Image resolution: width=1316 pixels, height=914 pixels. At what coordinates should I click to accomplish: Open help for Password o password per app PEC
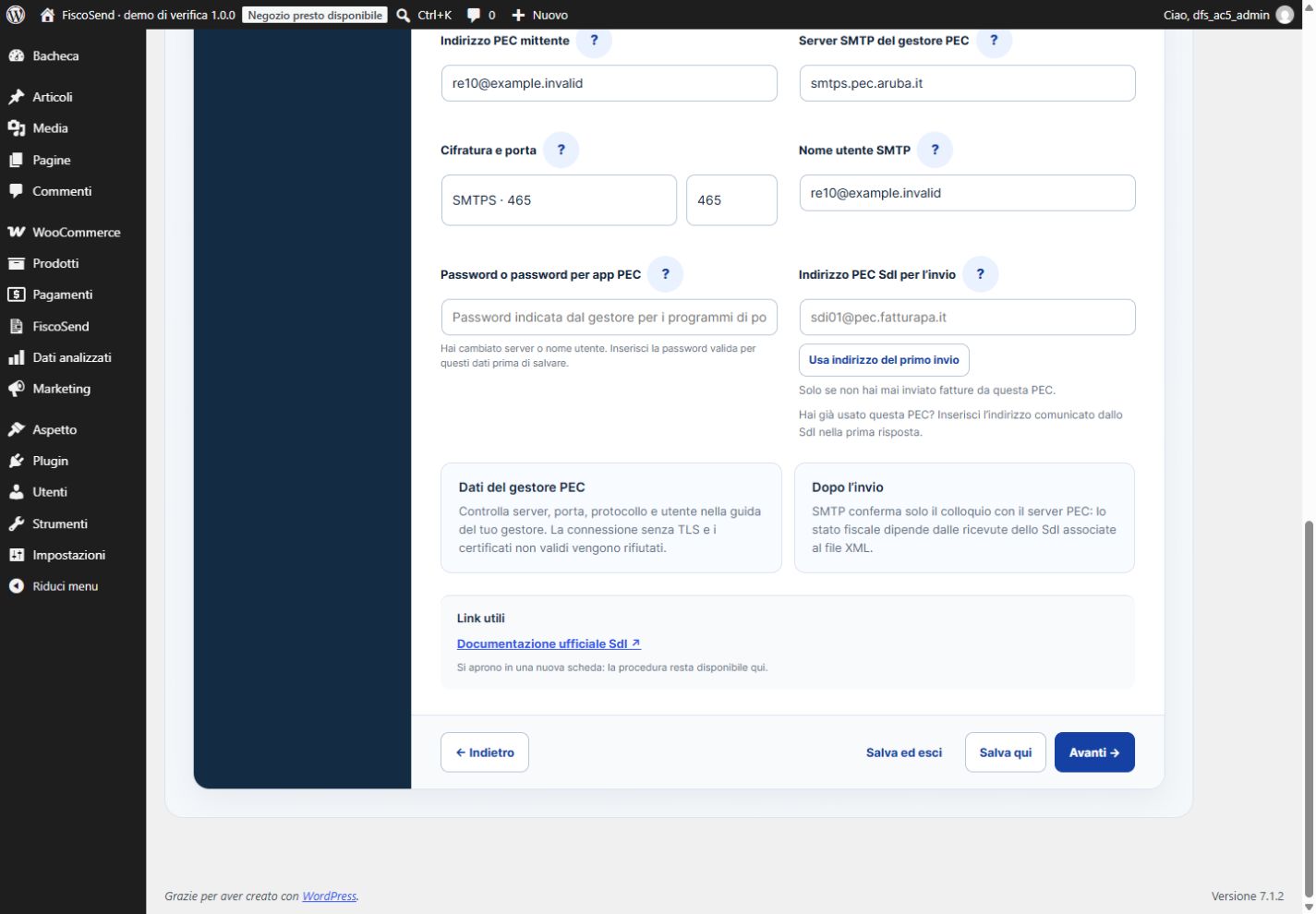pyautogui.click(x=665, y=274)
